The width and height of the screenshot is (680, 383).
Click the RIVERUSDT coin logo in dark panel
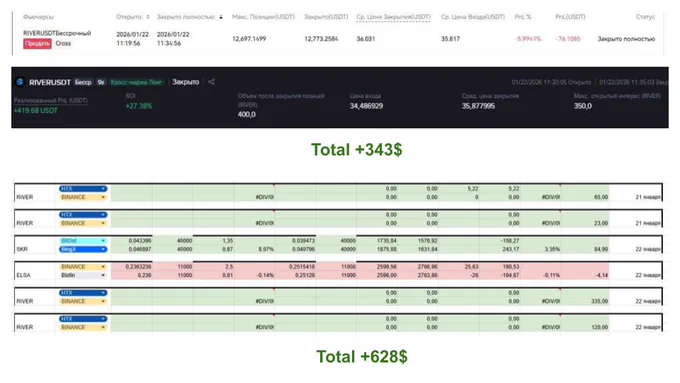tap(20, 82)
